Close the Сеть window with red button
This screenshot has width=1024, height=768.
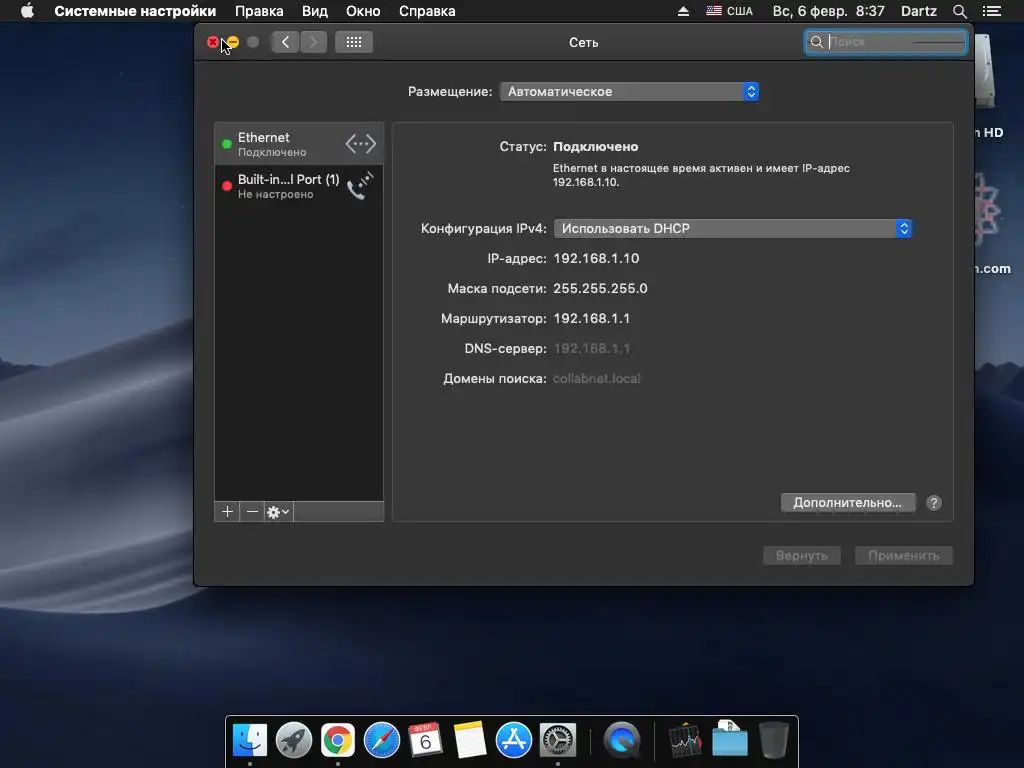click(213, 42)
